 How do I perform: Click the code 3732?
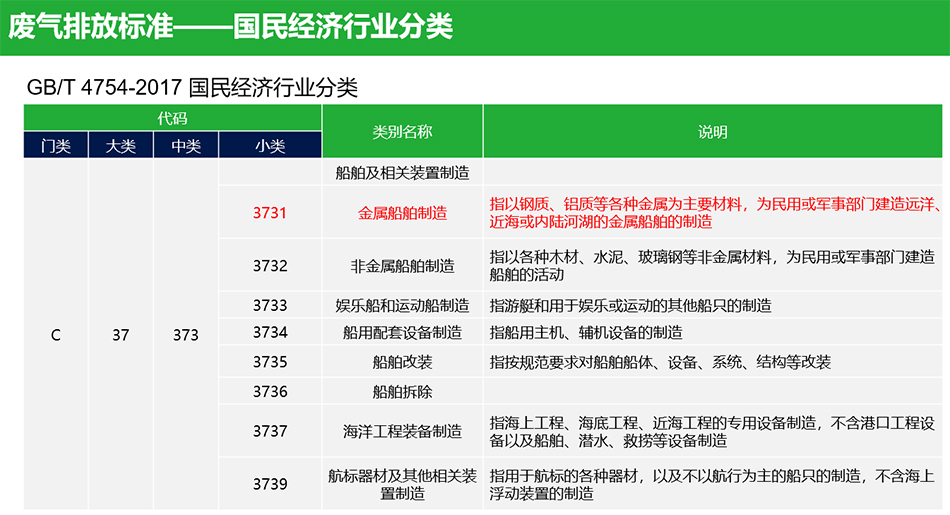click(x=270, y=265)
